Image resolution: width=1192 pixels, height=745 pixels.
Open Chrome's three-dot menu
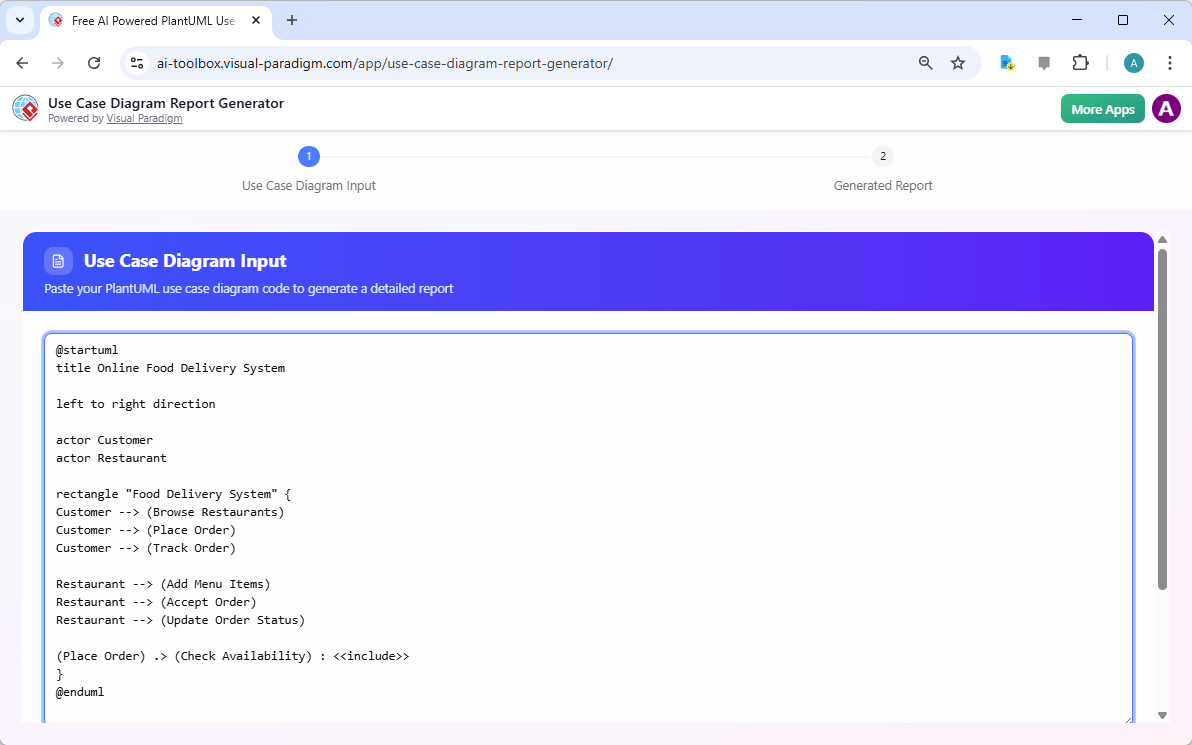1170,62
